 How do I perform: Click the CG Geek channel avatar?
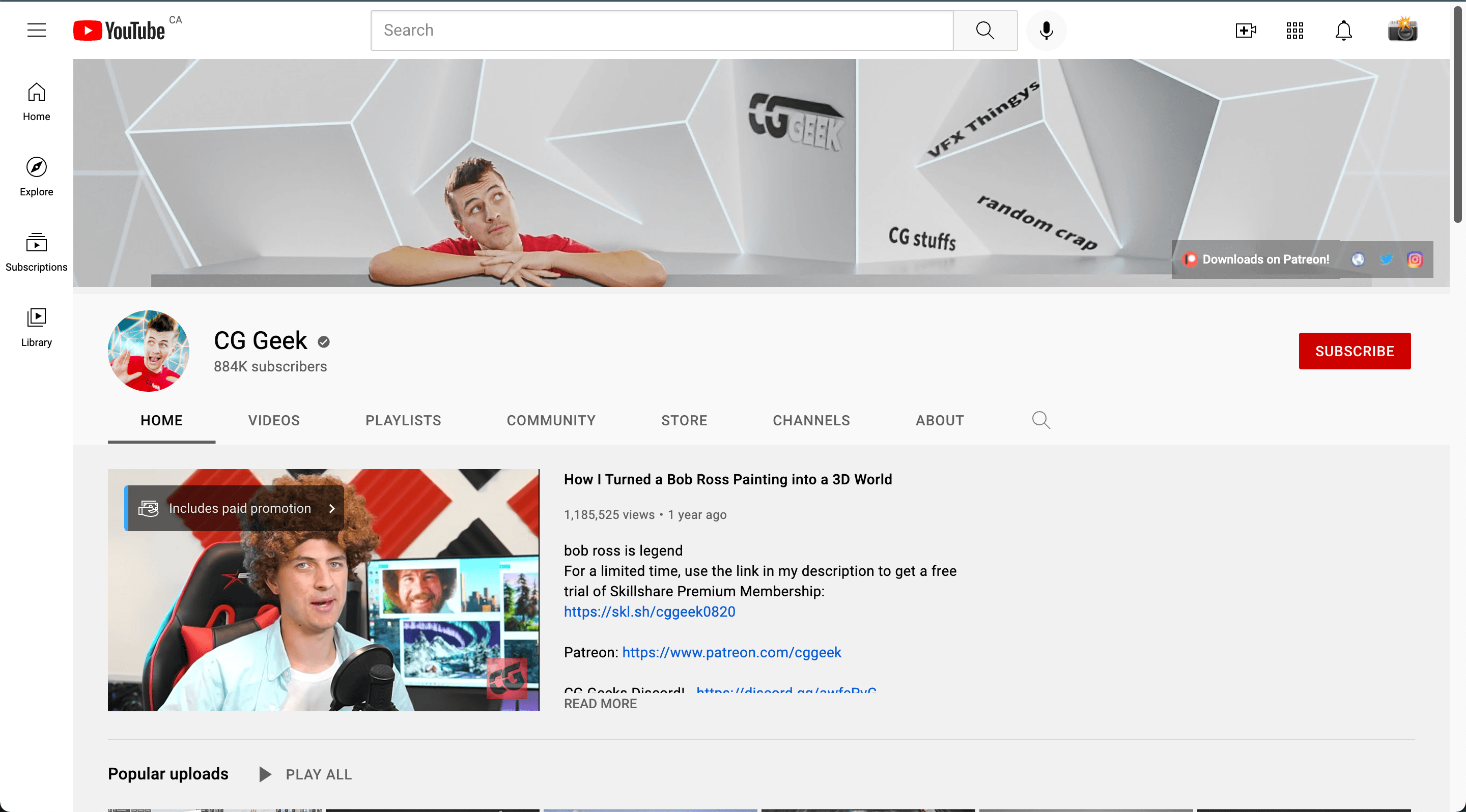coord(149,350)
